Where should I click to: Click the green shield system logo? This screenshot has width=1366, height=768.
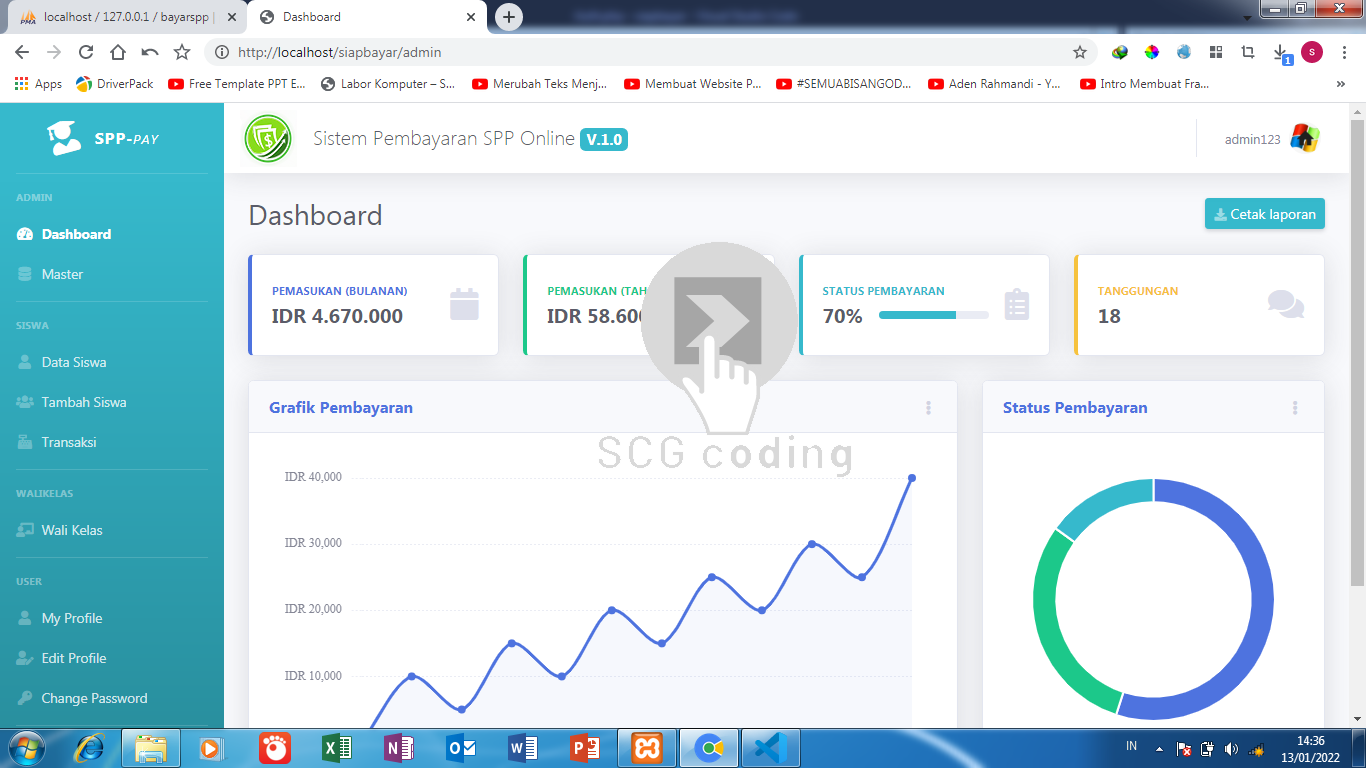tap(268, 139)
